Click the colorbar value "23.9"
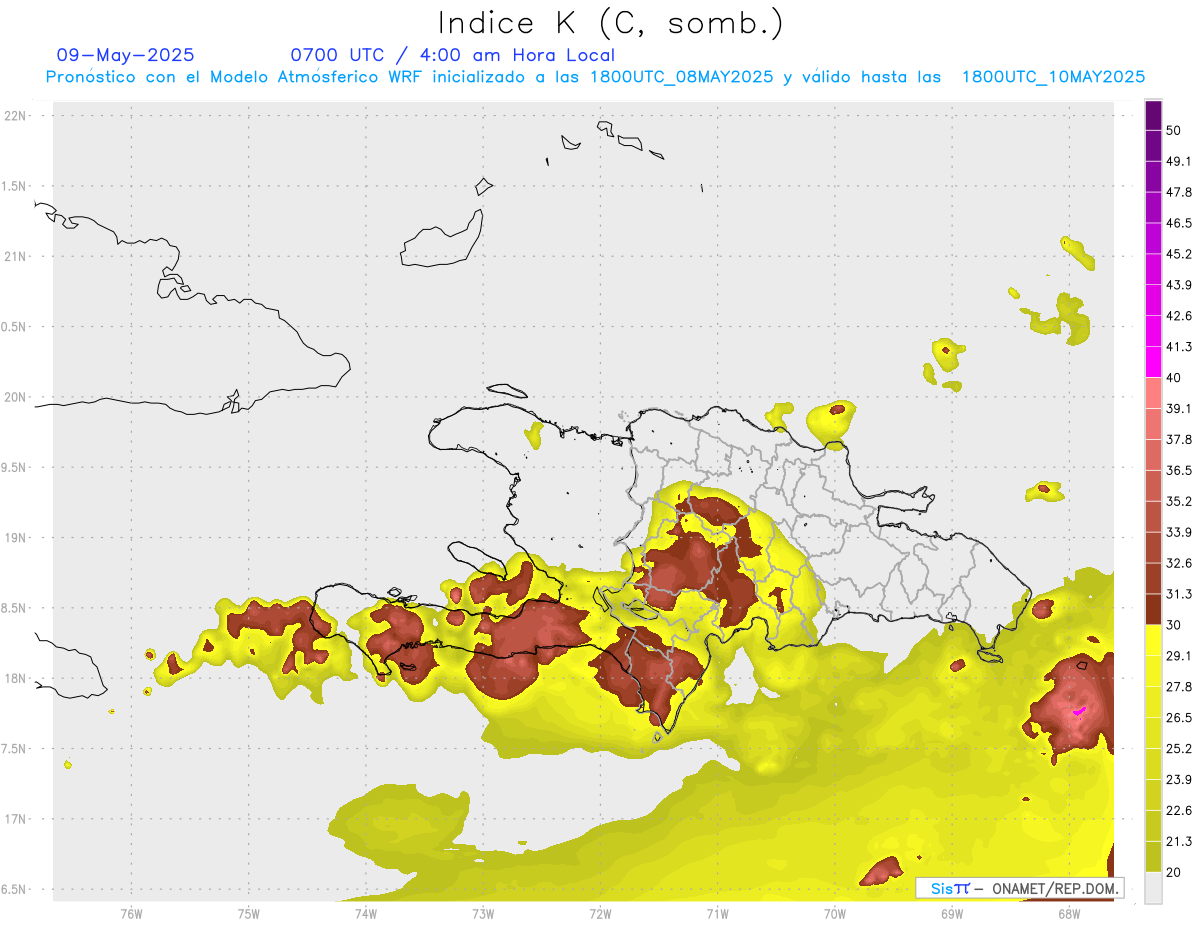 pyautogui.click(x=1178, y=779)
